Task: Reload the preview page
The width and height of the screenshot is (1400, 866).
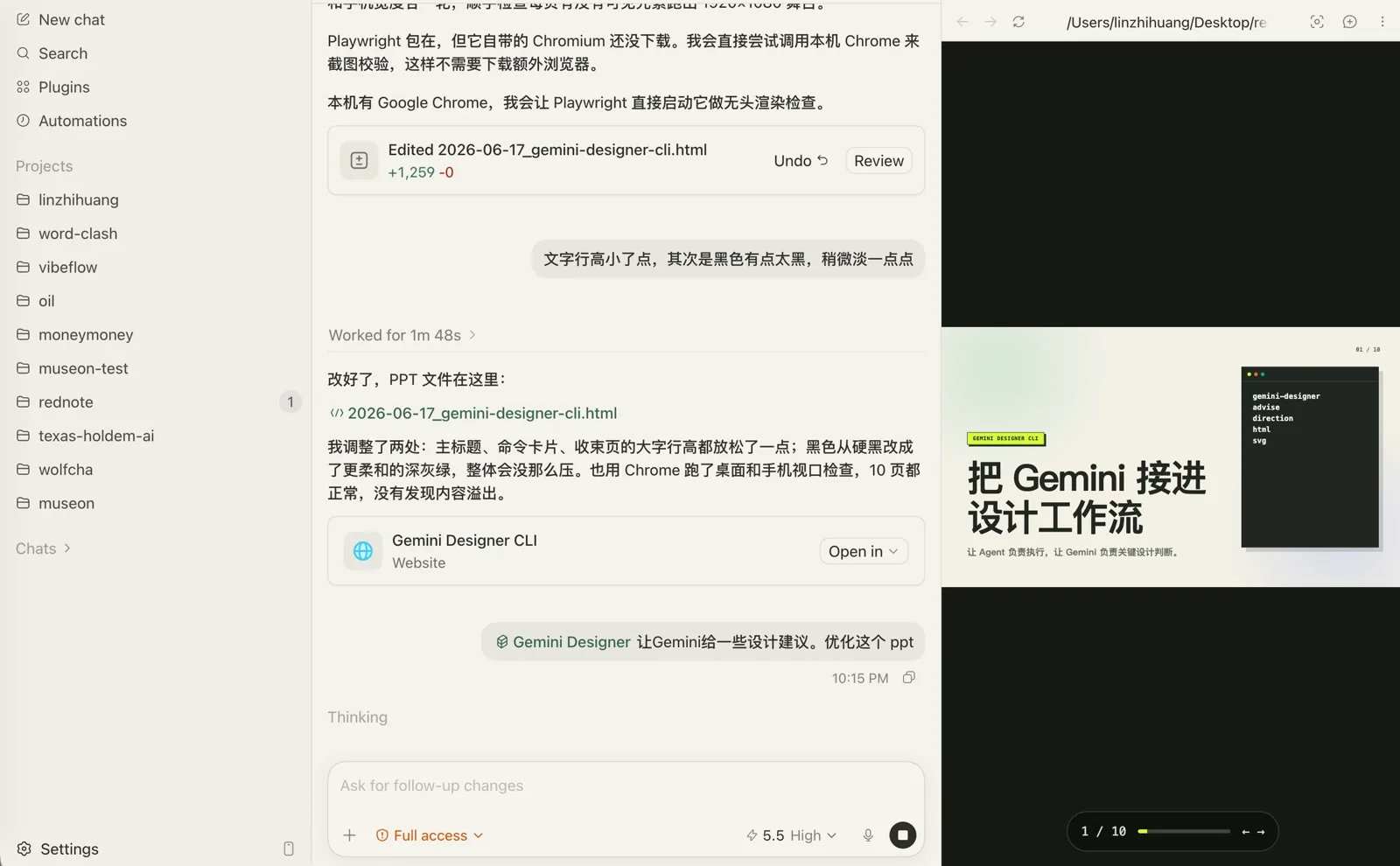Action: 1018,22
